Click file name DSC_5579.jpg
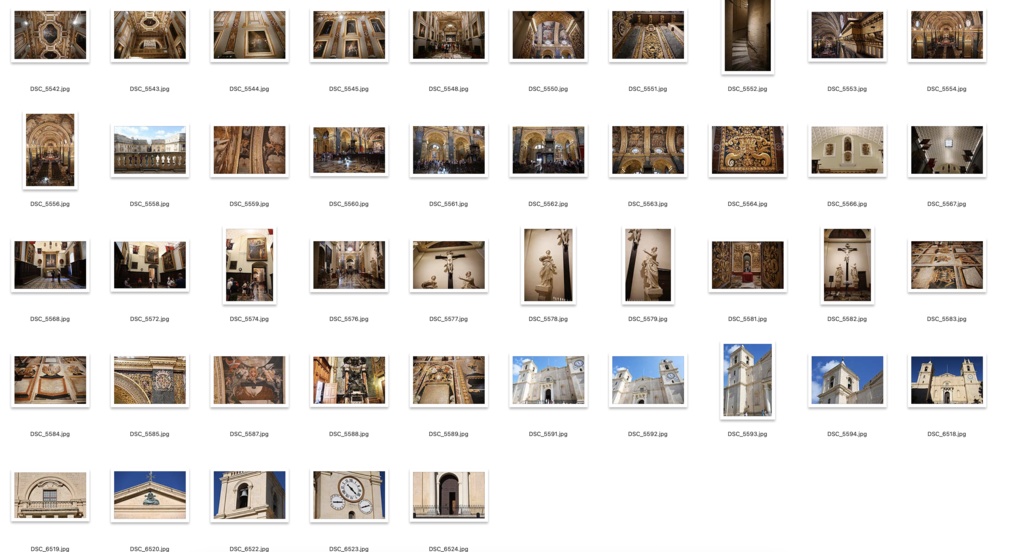 [648, 319]
